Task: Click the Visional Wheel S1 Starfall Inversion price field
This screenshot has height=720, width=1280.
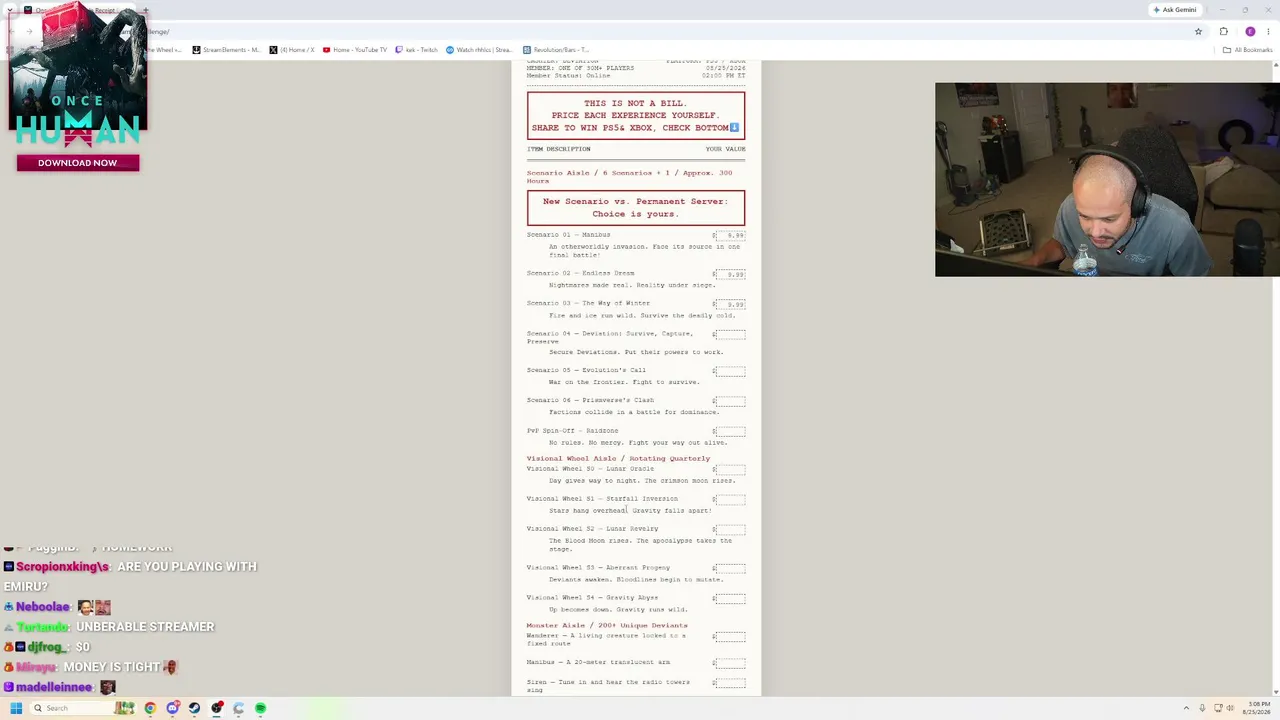Action: (730, 499)
